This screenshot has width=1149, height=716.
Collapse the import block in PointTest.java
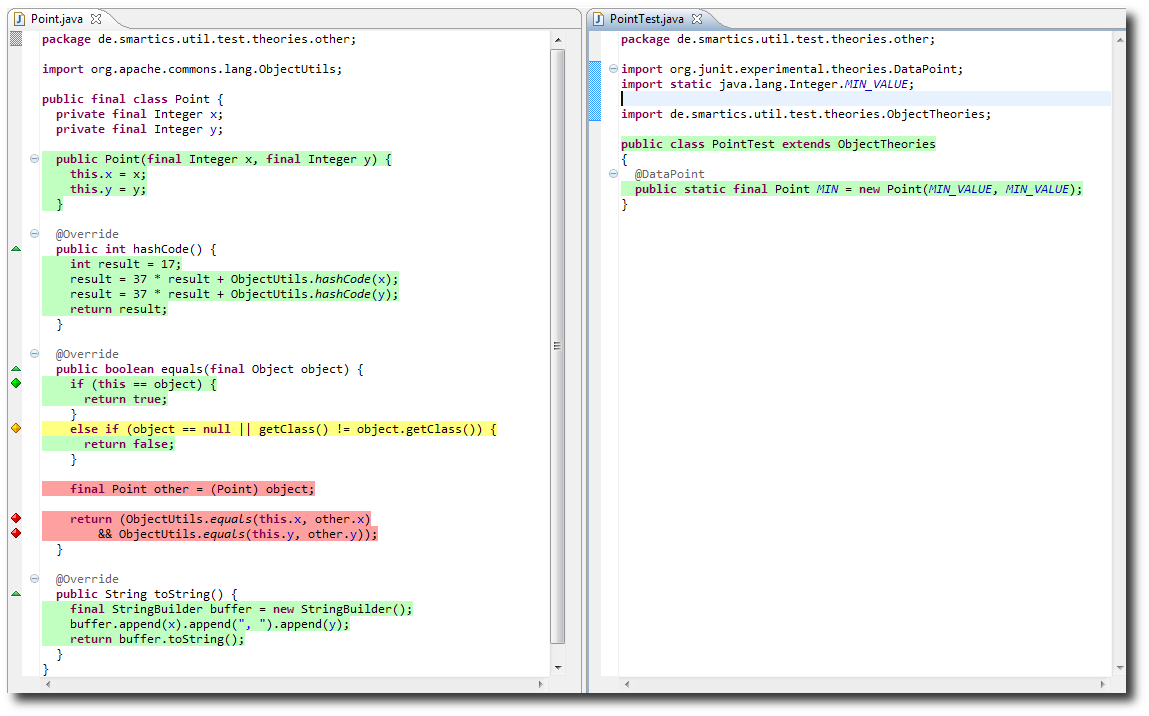point(613,69)
